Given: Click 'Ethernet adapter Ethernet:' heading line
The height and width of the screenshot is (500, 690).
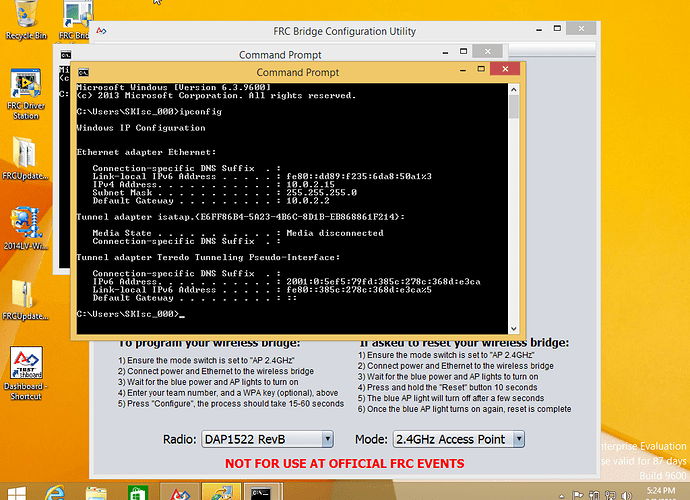Looking at the screenshot, I should pos(147,152).
